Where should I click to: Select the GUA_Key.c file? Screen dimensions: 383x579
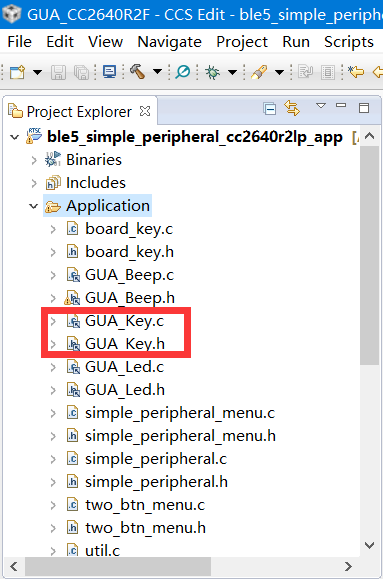[124, 321]
